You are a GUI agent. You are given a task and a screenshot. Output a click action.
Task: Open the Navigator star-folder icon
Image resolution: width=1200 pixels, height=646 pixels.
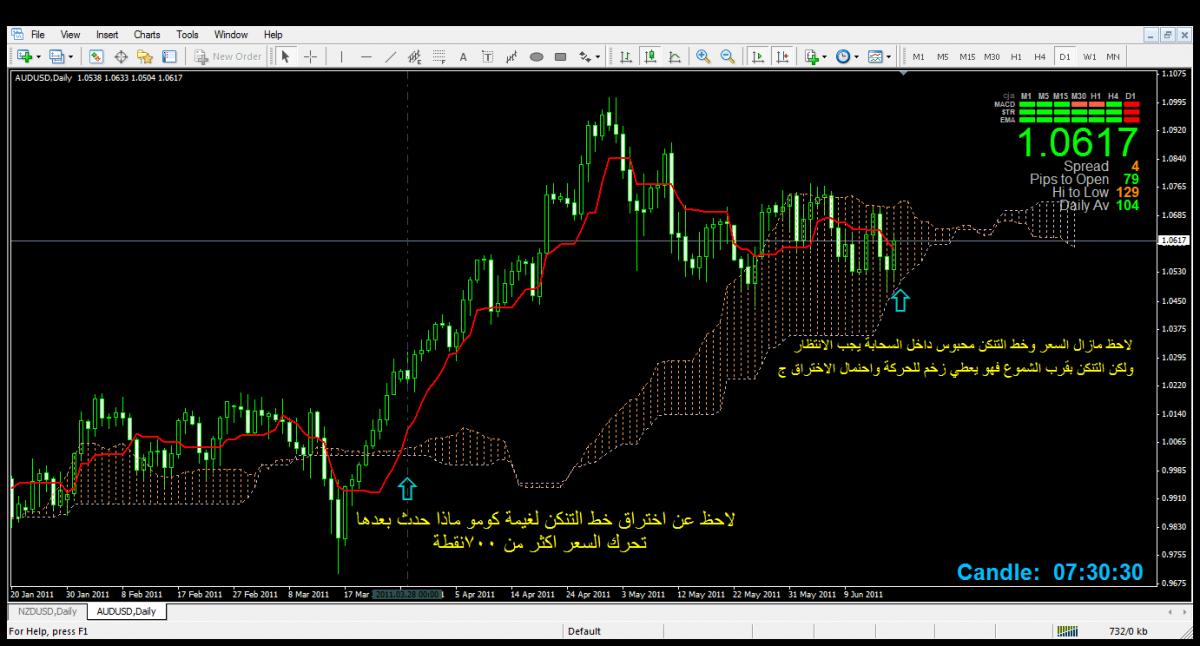(145, 57)
